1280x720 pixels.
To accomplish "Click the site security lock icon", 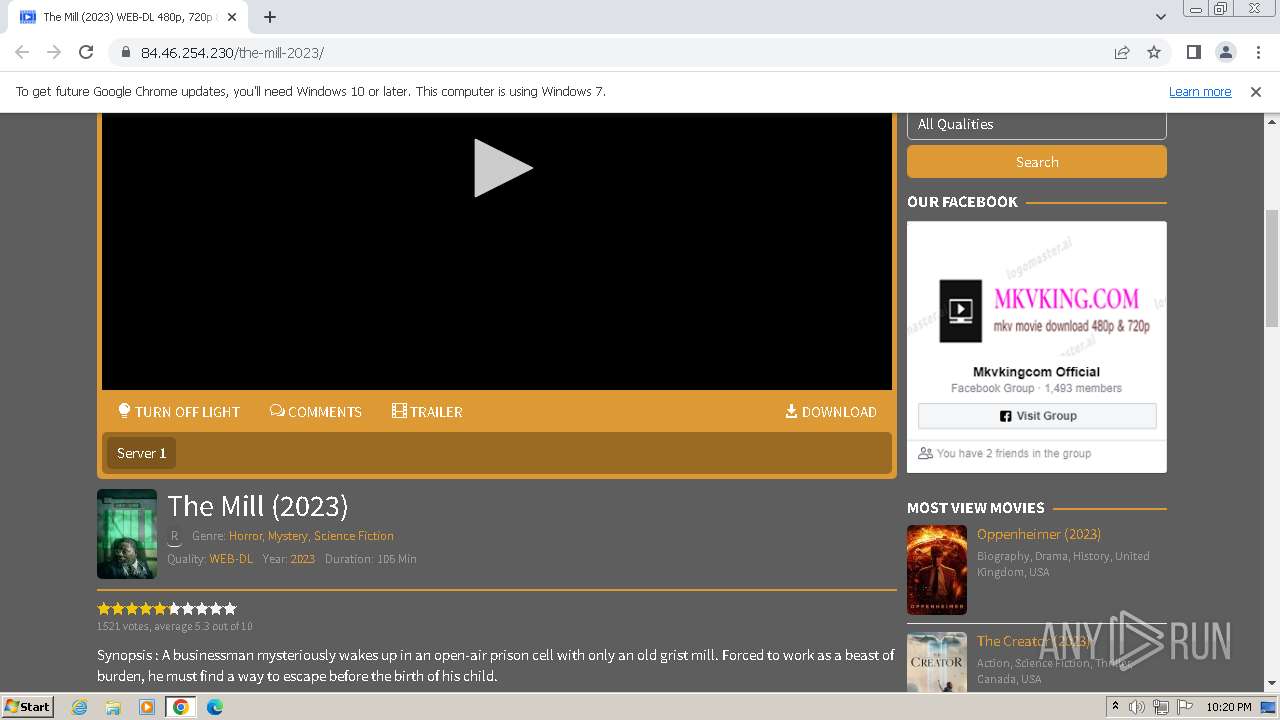I will coord(125,52).
